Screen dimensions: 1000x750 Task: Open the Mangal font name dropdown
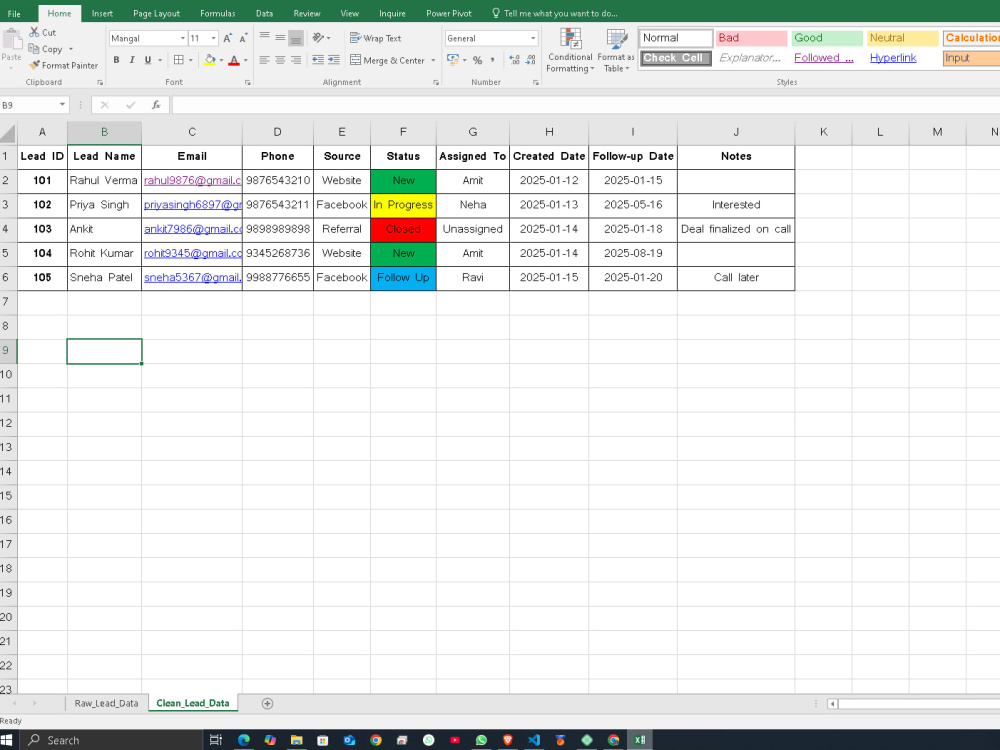click(x=182, y=38)
